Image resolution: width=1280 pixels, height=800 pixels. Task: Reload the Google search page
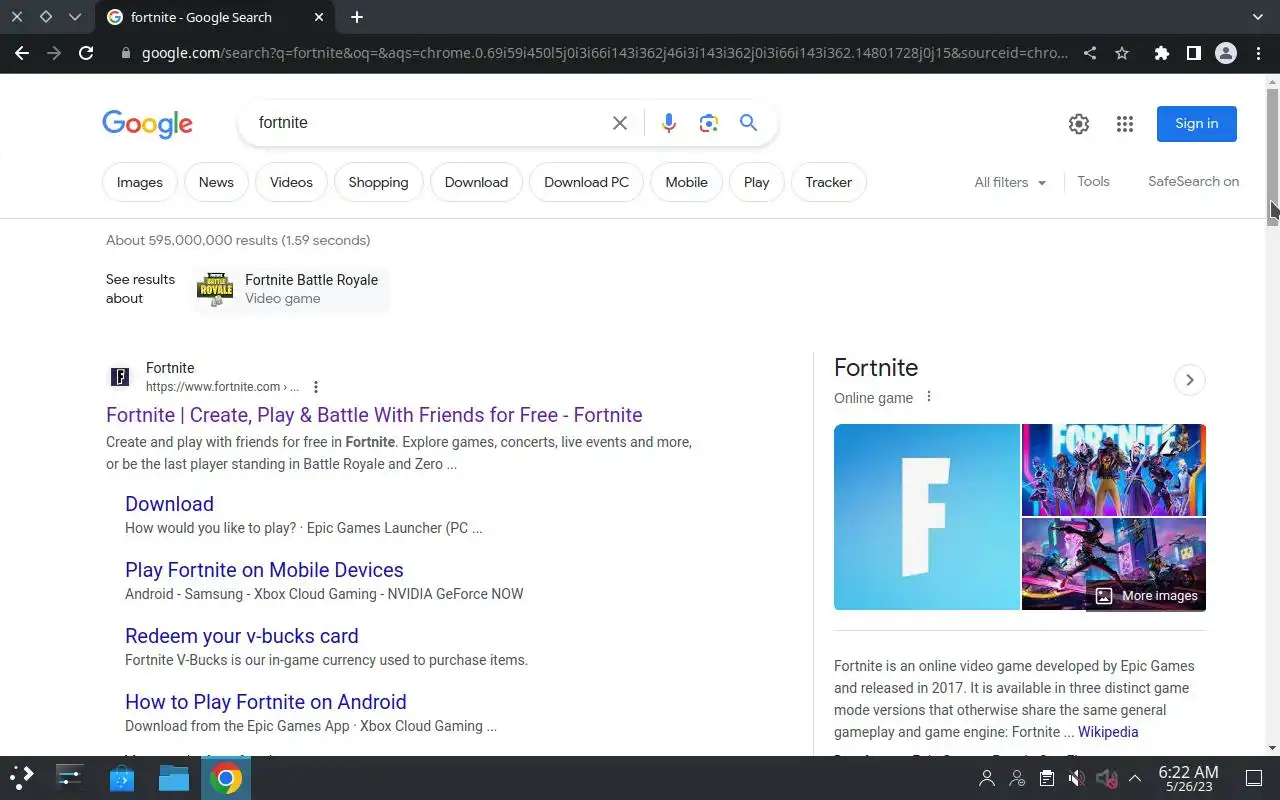tap(86, 53)
